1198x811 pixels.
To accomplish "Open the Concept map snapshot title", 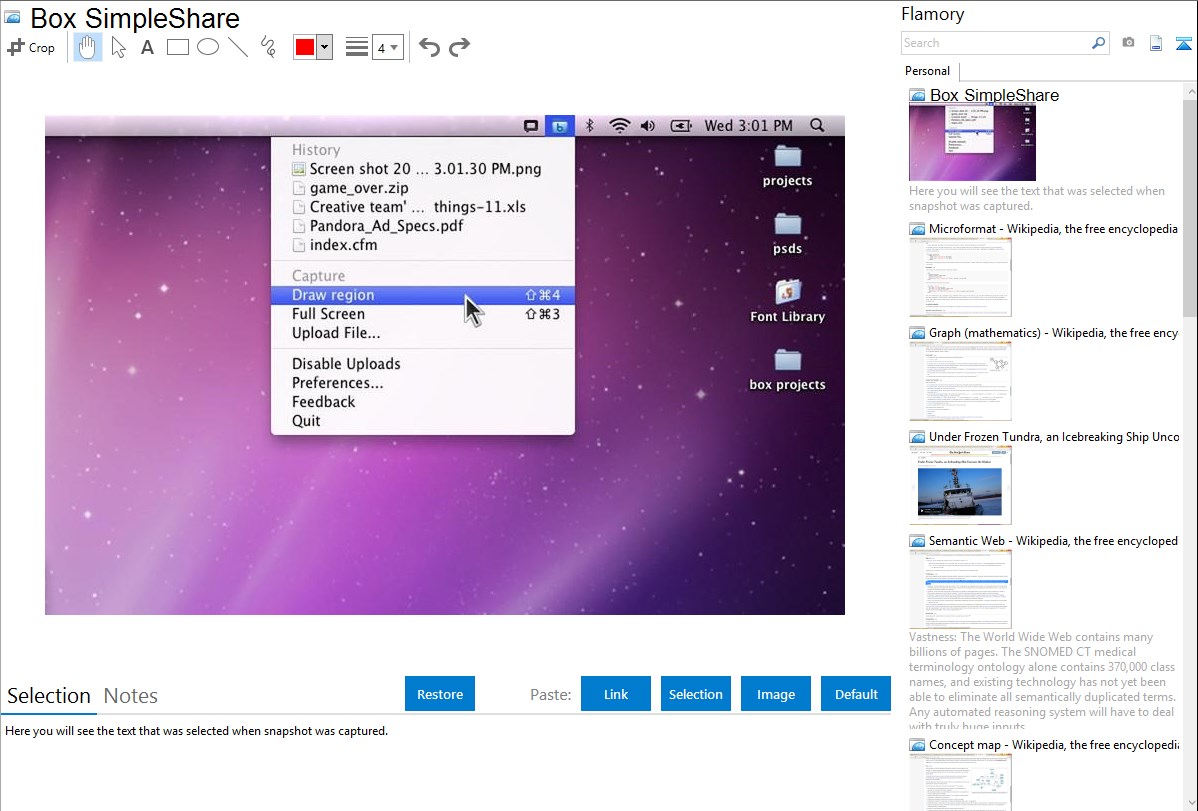I will pyautogui.click(x=1054, y=745).
